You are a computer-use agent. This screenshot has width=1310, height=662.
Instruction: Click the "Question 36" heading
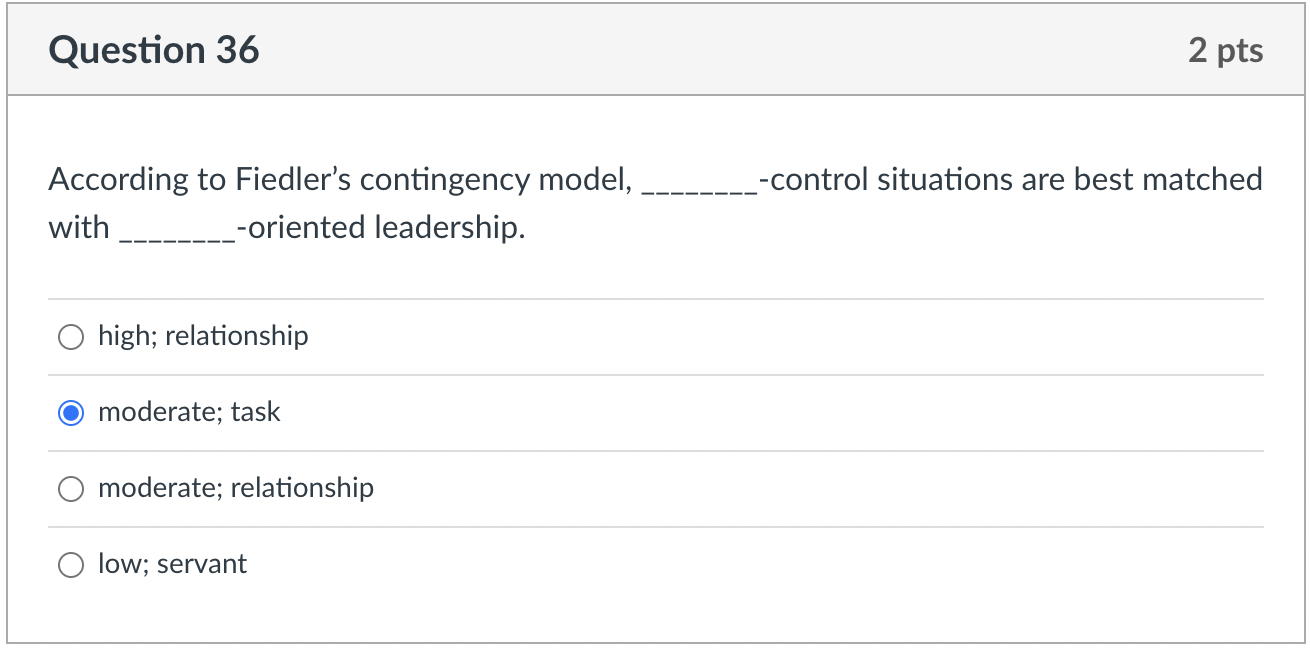[x=154, y=50]
